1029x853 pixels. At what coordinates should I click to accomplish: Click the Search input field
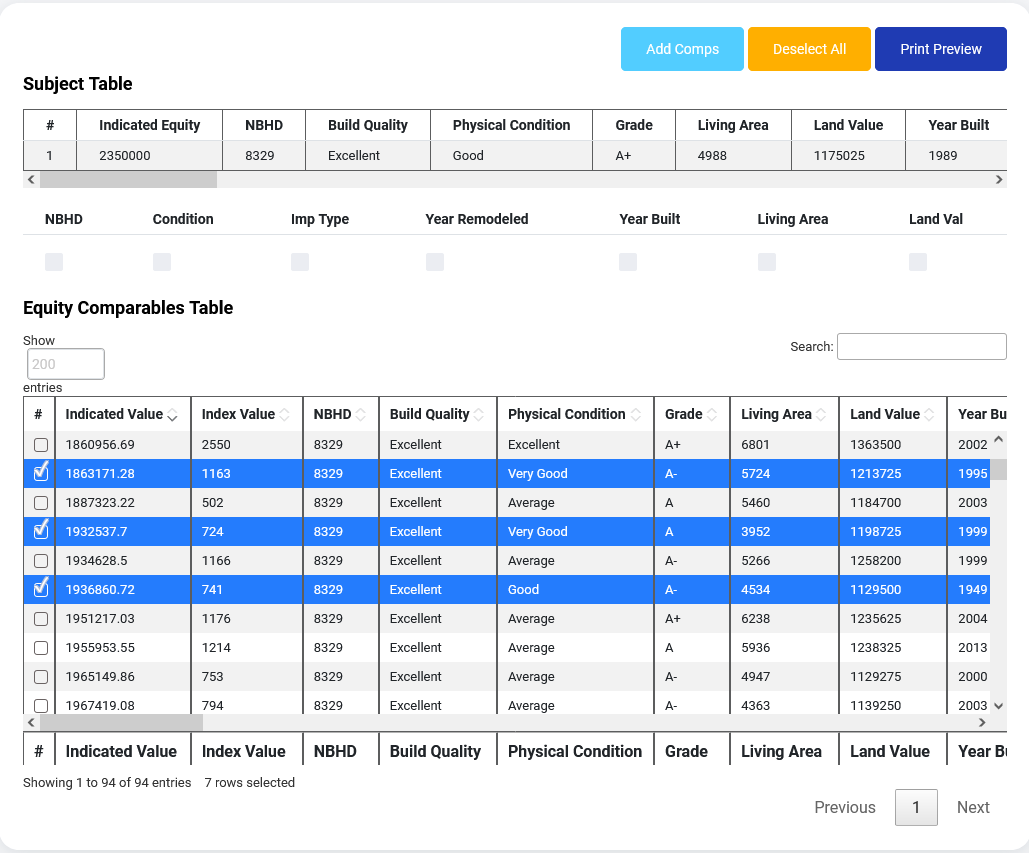coord(920,346)
